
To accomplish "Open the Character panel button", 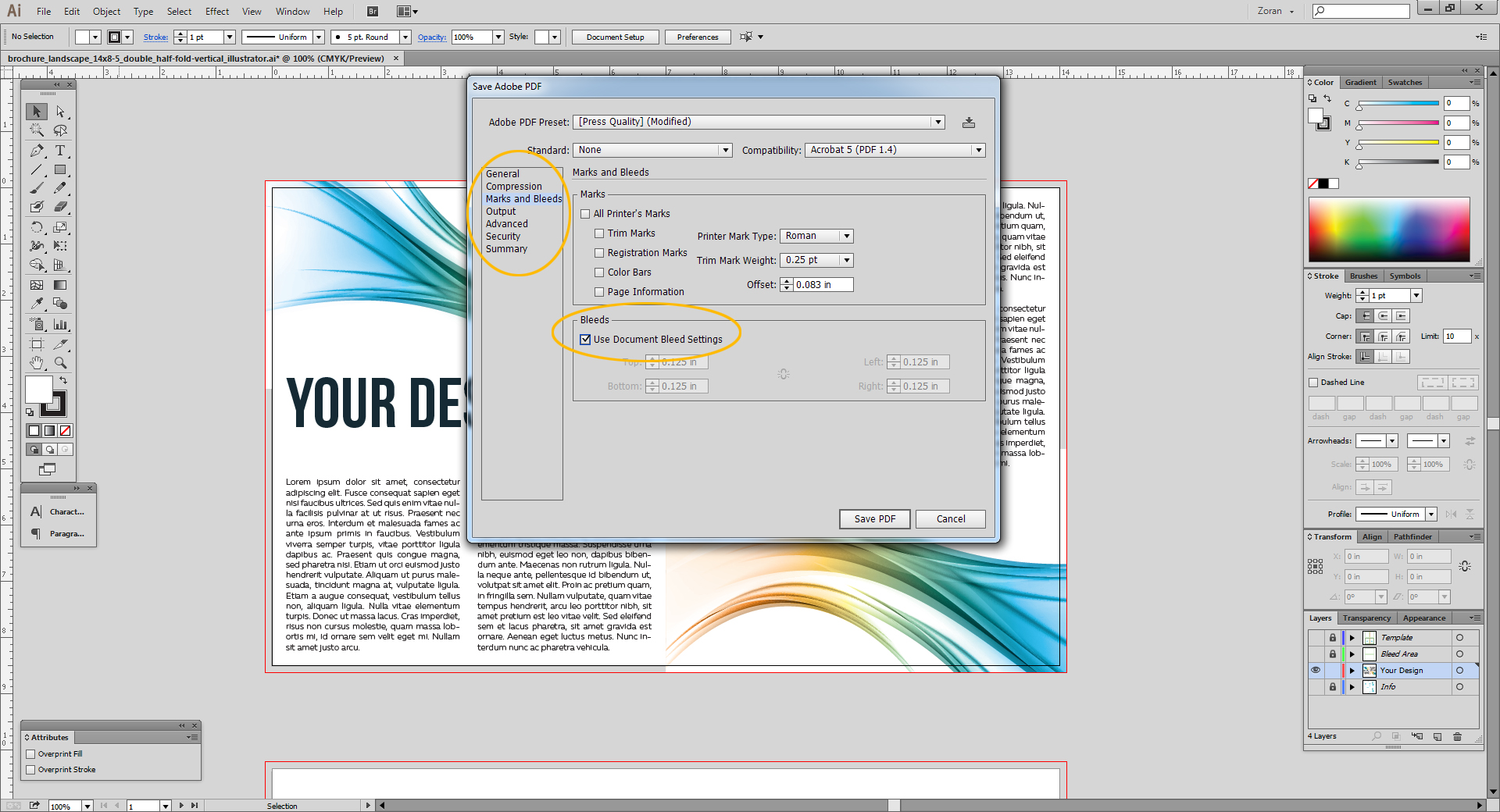I will 59,512.
